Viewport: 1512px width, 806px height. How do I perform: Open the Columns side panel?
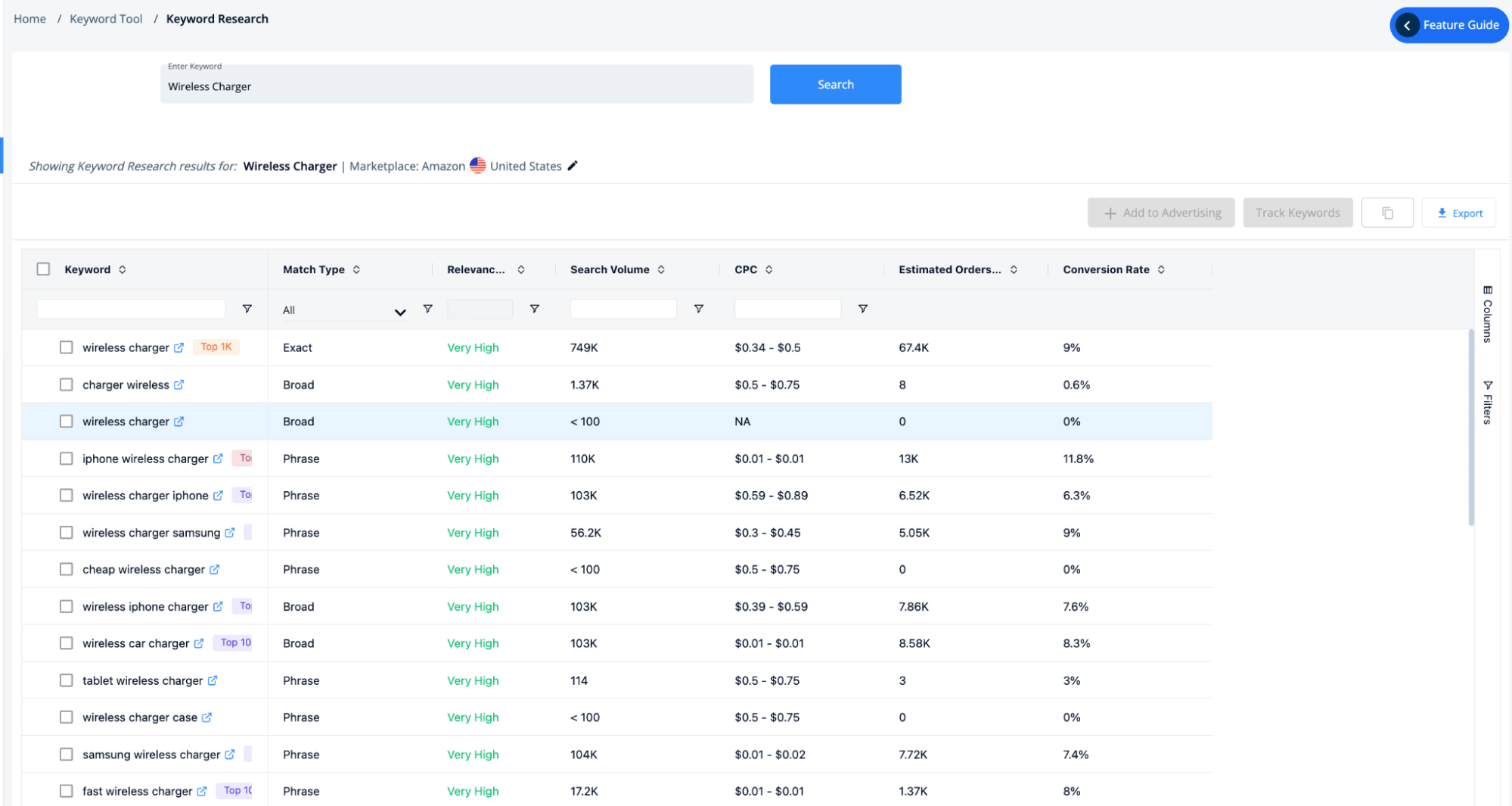click(x=1488, y=314)
